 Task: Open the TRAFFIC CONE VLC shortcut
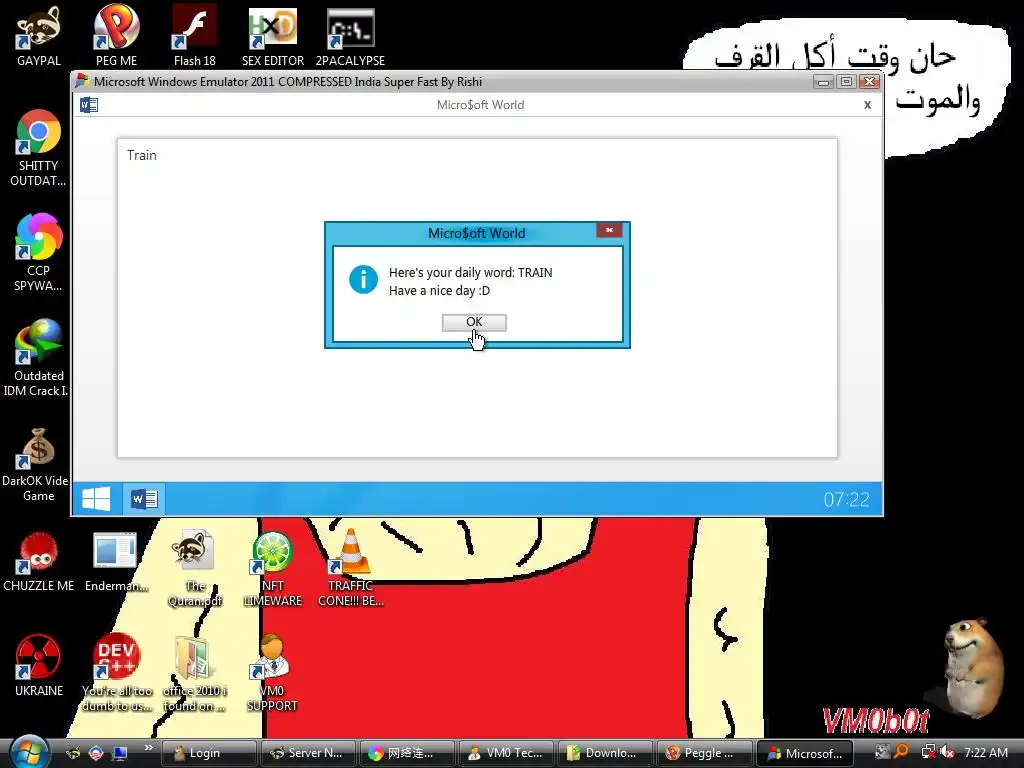351,568
